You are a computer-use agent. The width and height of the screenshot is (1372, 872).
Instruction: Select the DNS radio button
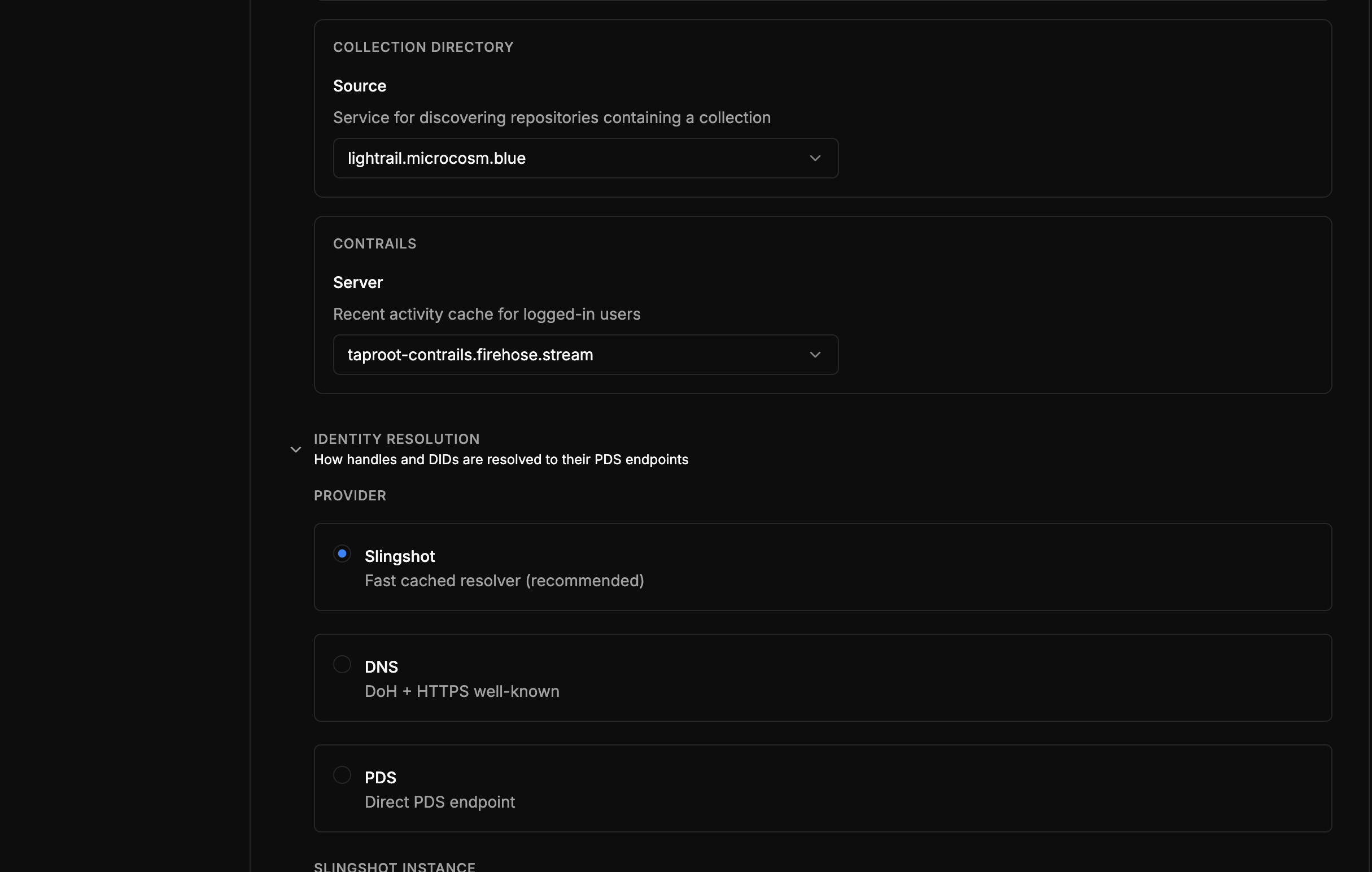342,665
